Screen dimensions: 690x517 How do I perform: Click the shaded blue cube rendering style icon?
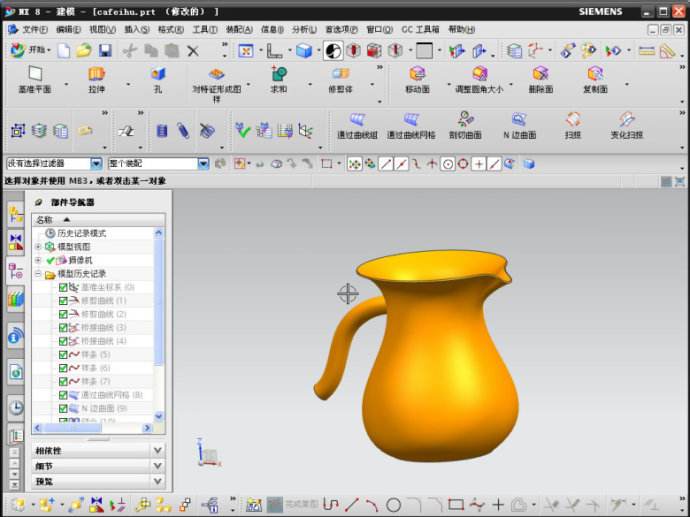pyautogui.click(x=304, y=51)
